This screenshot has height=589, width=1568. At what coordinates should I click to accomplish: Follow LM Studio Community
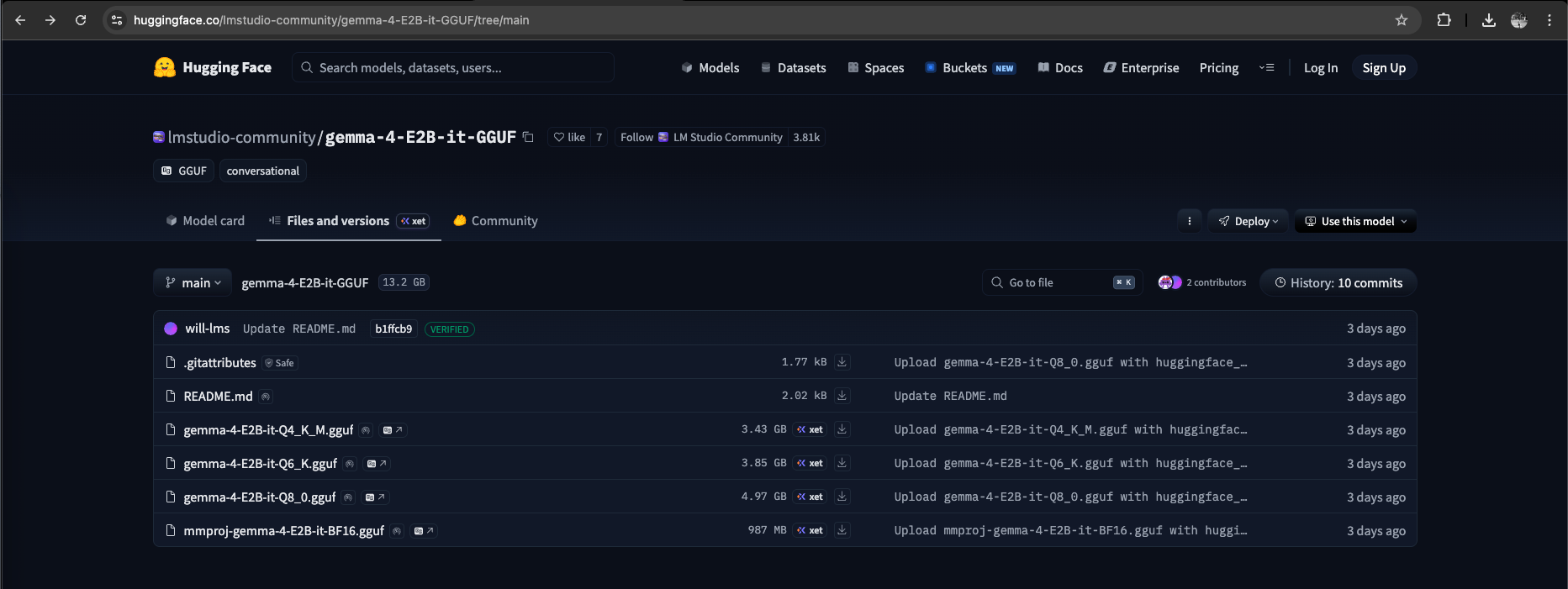(x=636, y=137)
